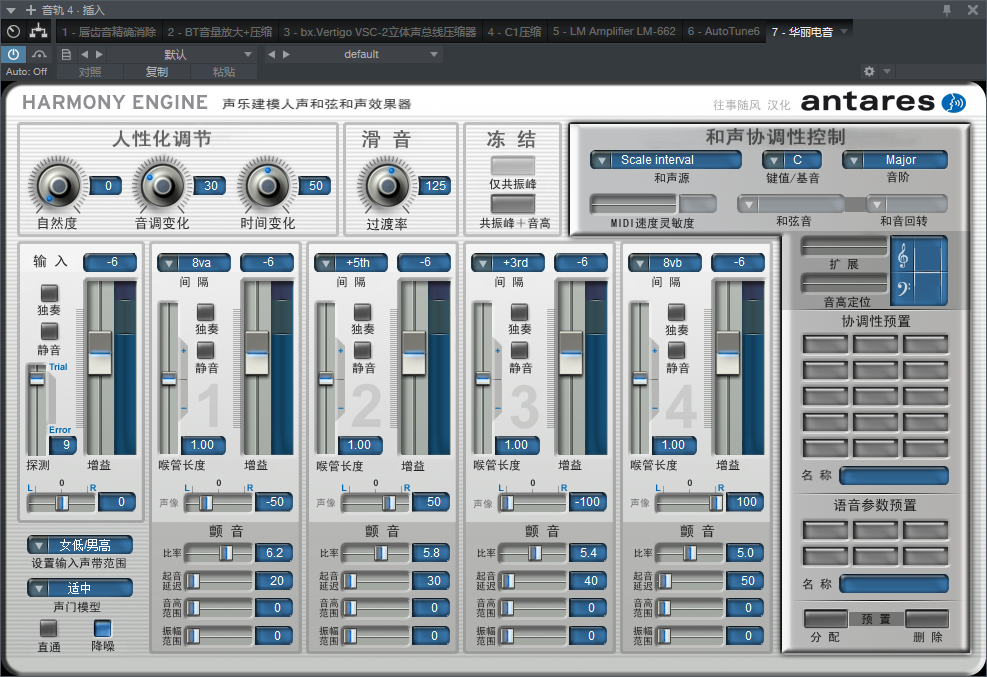Toggle the plugin power bypass button

tap(13, 54)
